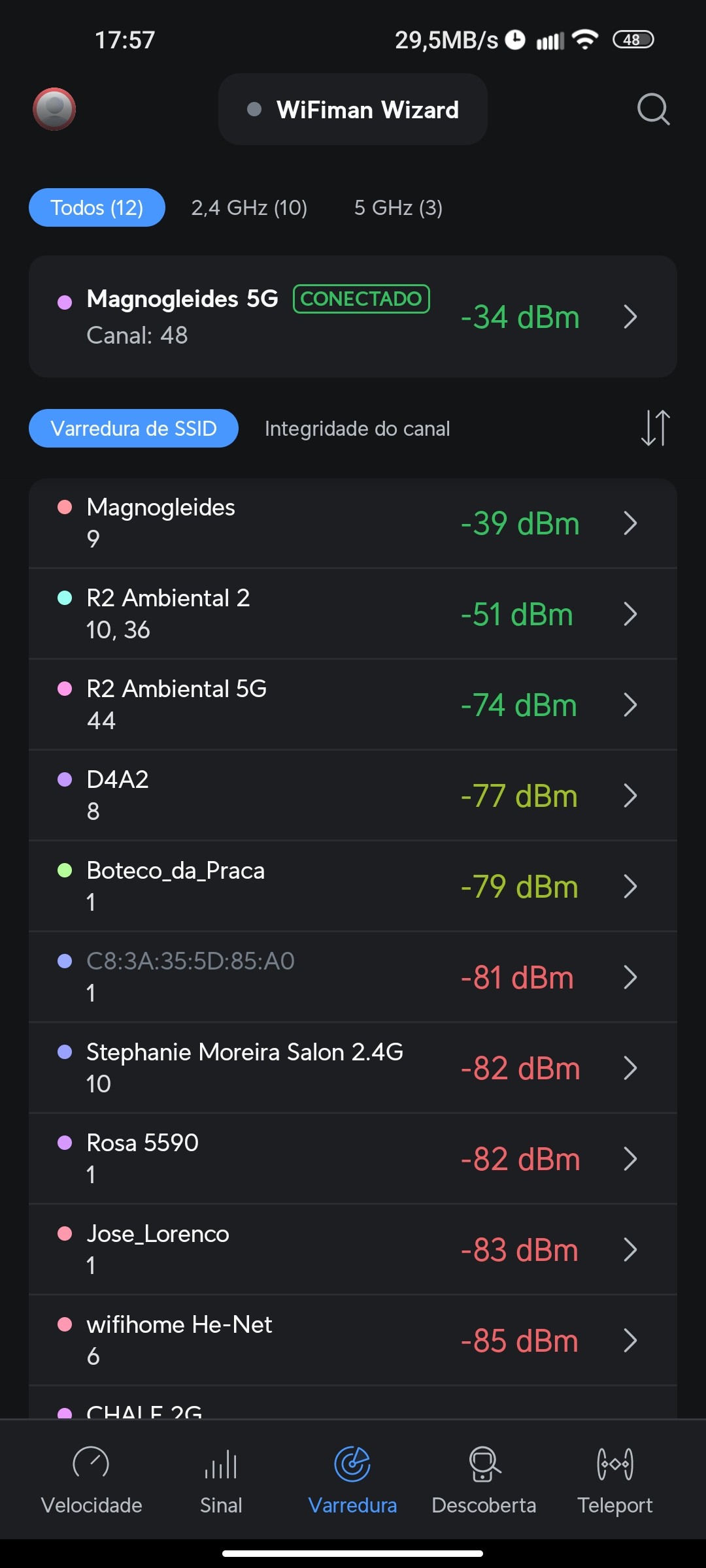This screenshot has height=1568, width=706.
Task: Select the Varredura de SSID tab
Action: [133, 429]
